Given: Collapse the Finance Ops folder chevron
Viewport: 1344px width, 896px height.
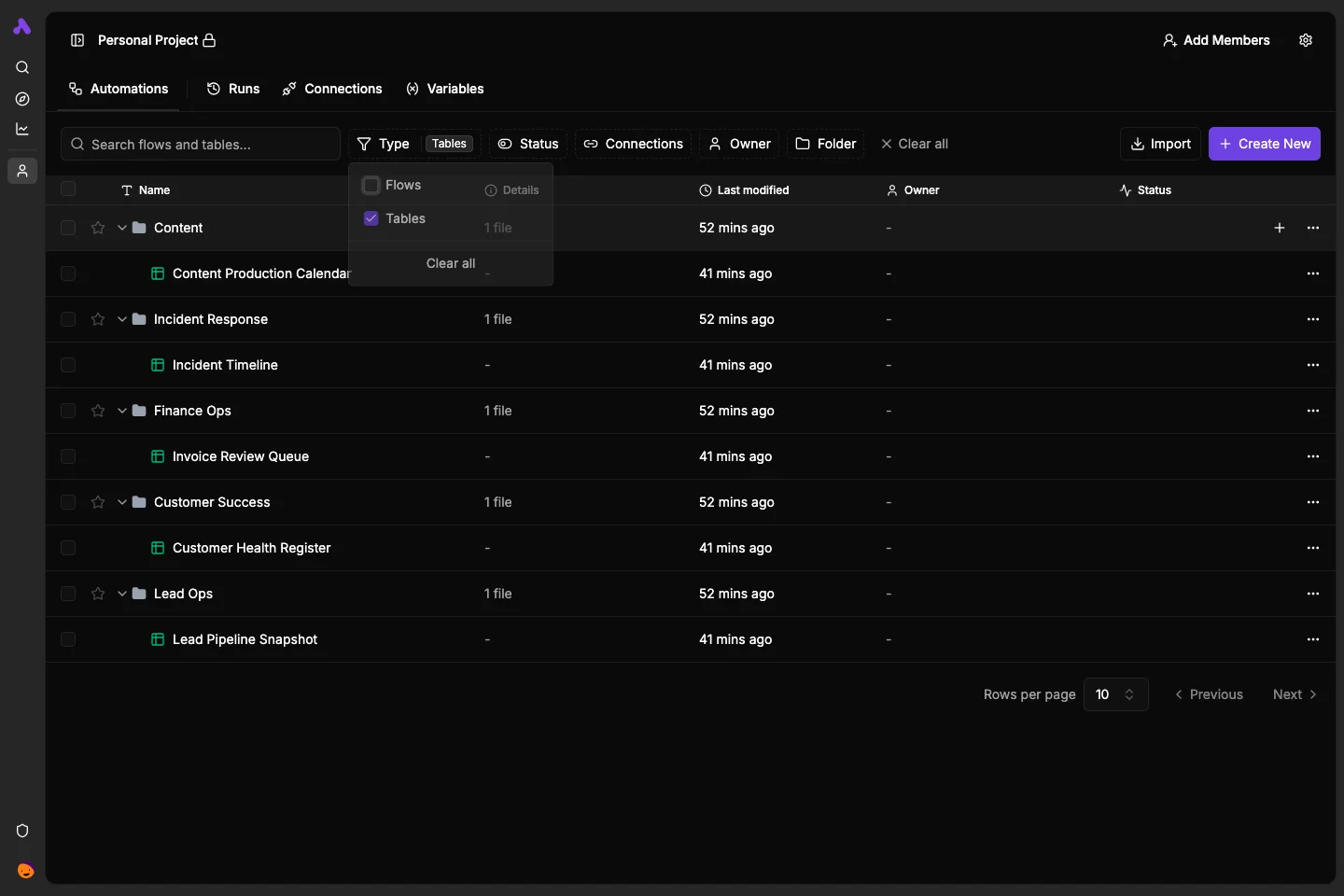Looking at the screenshot, I should pyautogui.click(x=121, y=411).
